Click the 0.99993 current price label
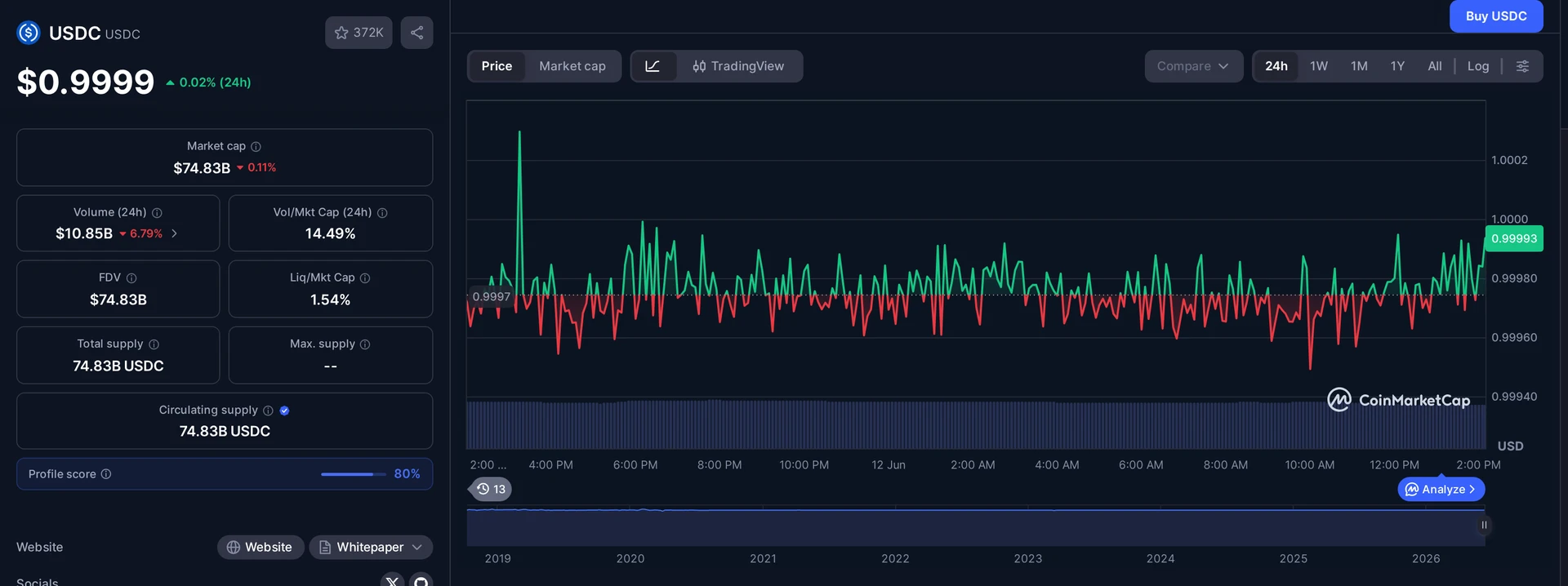1568x586 pixels. (1514, 238)
